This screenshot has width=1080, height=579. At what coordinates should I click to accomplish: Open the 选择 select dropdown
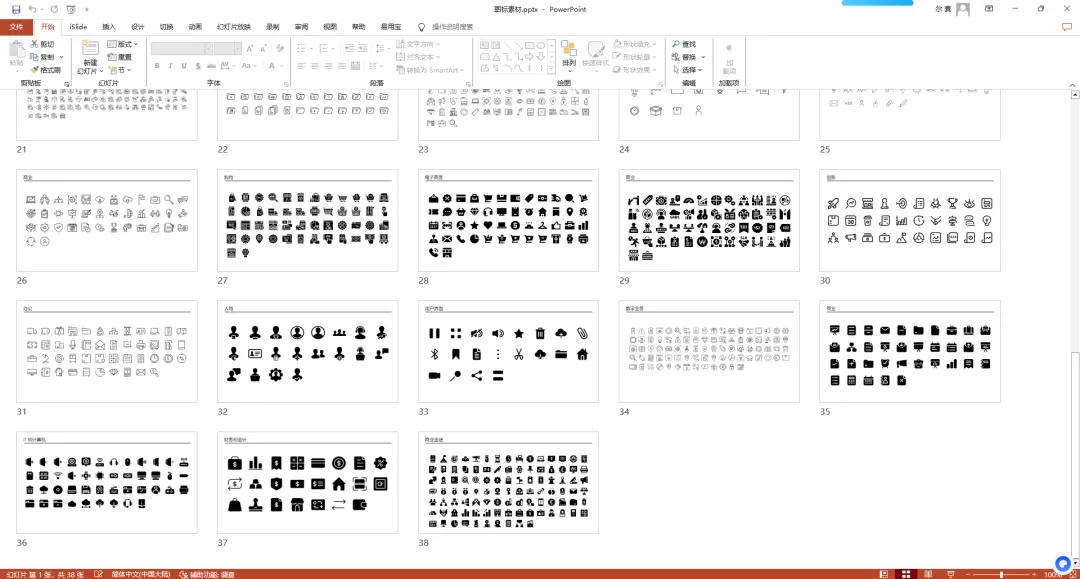pyautogui.click(x=687, y=70)
